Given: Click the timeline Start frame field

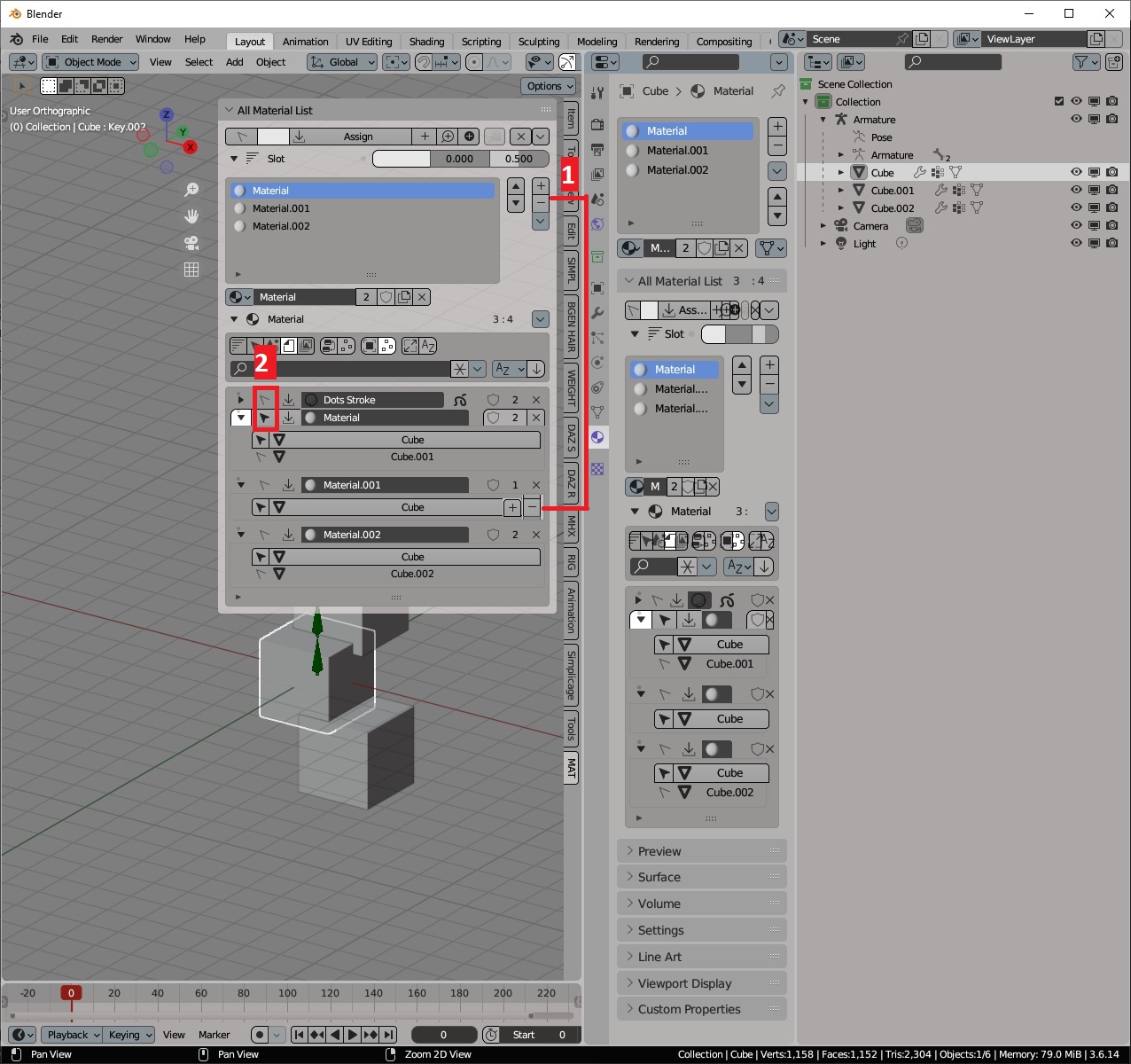Looking at the screenshot, I should (541, 1035).
